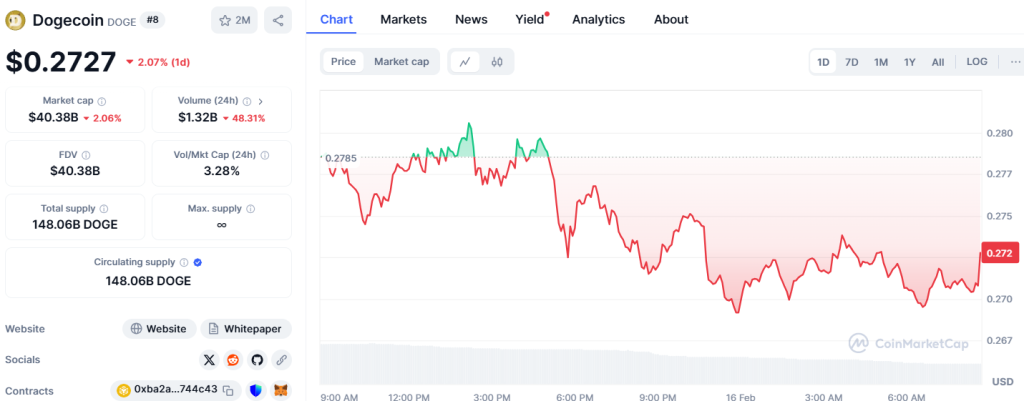Screen dimensions: 1024x401
Task: Toggle LOG scale on the chart
Action: pyautogui.click(x=976, y=62)
